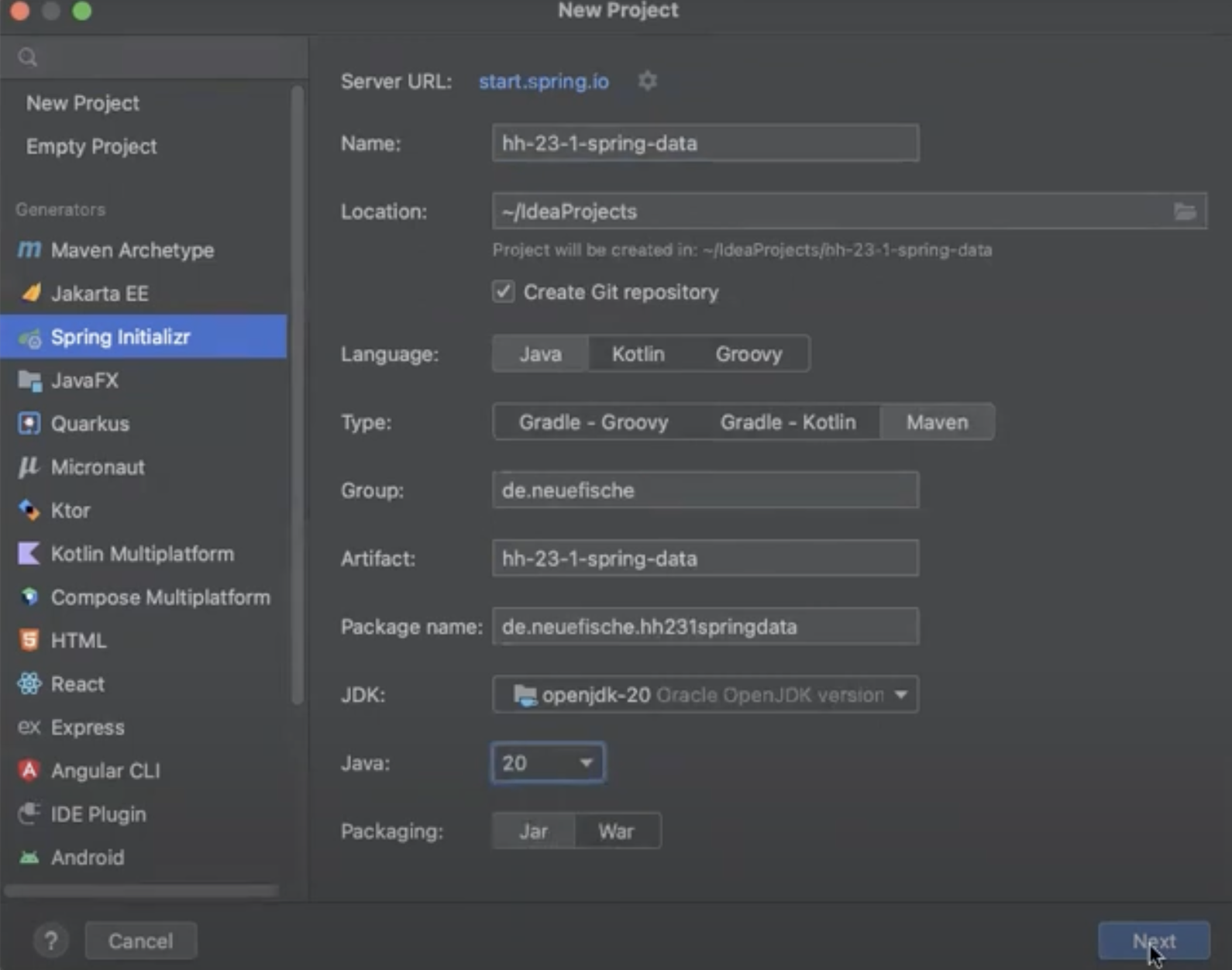Open Server URL settings gear
Image resolution: width=1232 pixels, height=970 pixels.
pos(647,81)
